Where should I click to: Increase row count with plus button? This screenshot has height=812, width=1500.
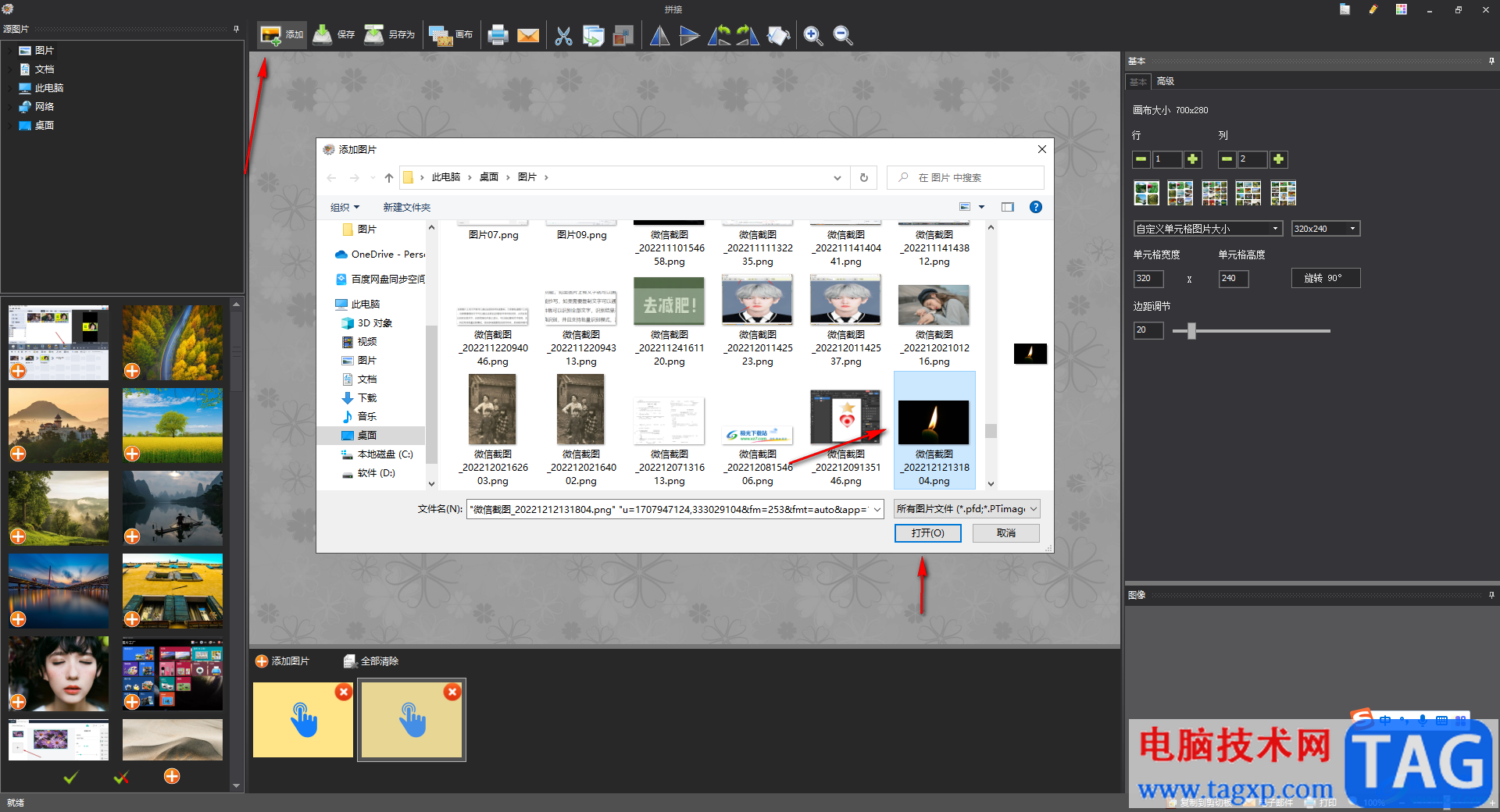[1193, 159]
